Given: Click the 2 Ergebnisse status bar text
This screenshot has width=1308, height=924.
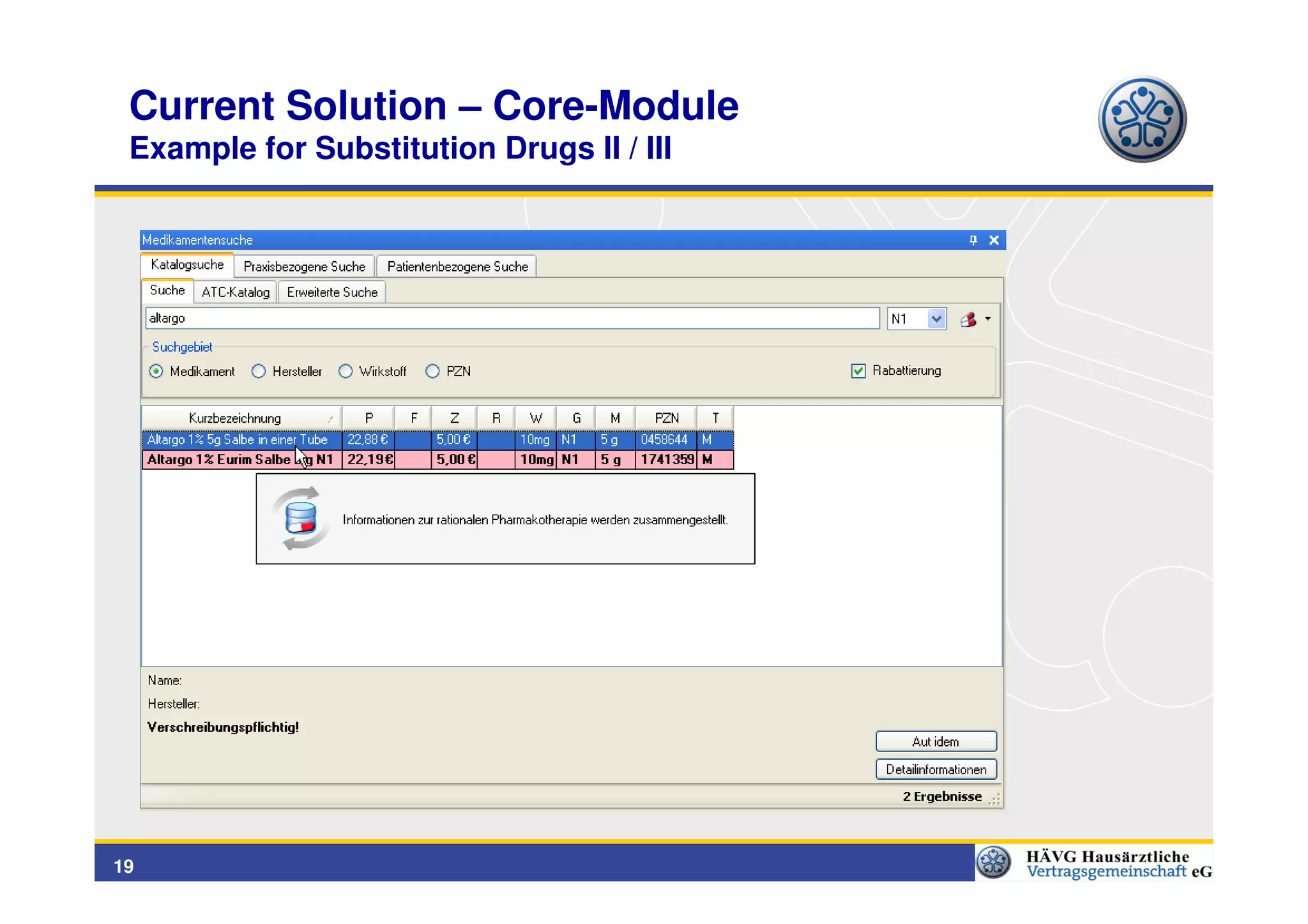Looking at the screenshot, I should tap(942, 797).
